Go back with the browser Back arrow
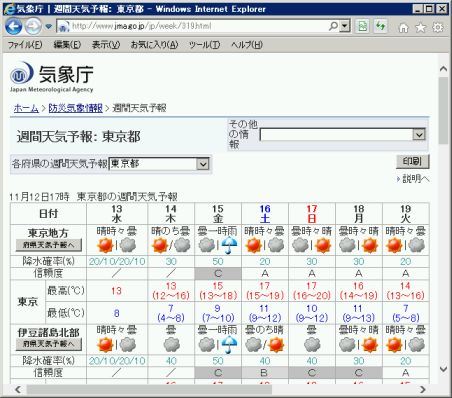The width and height of the screenshot is (452, 398). (x=13, y=26)
